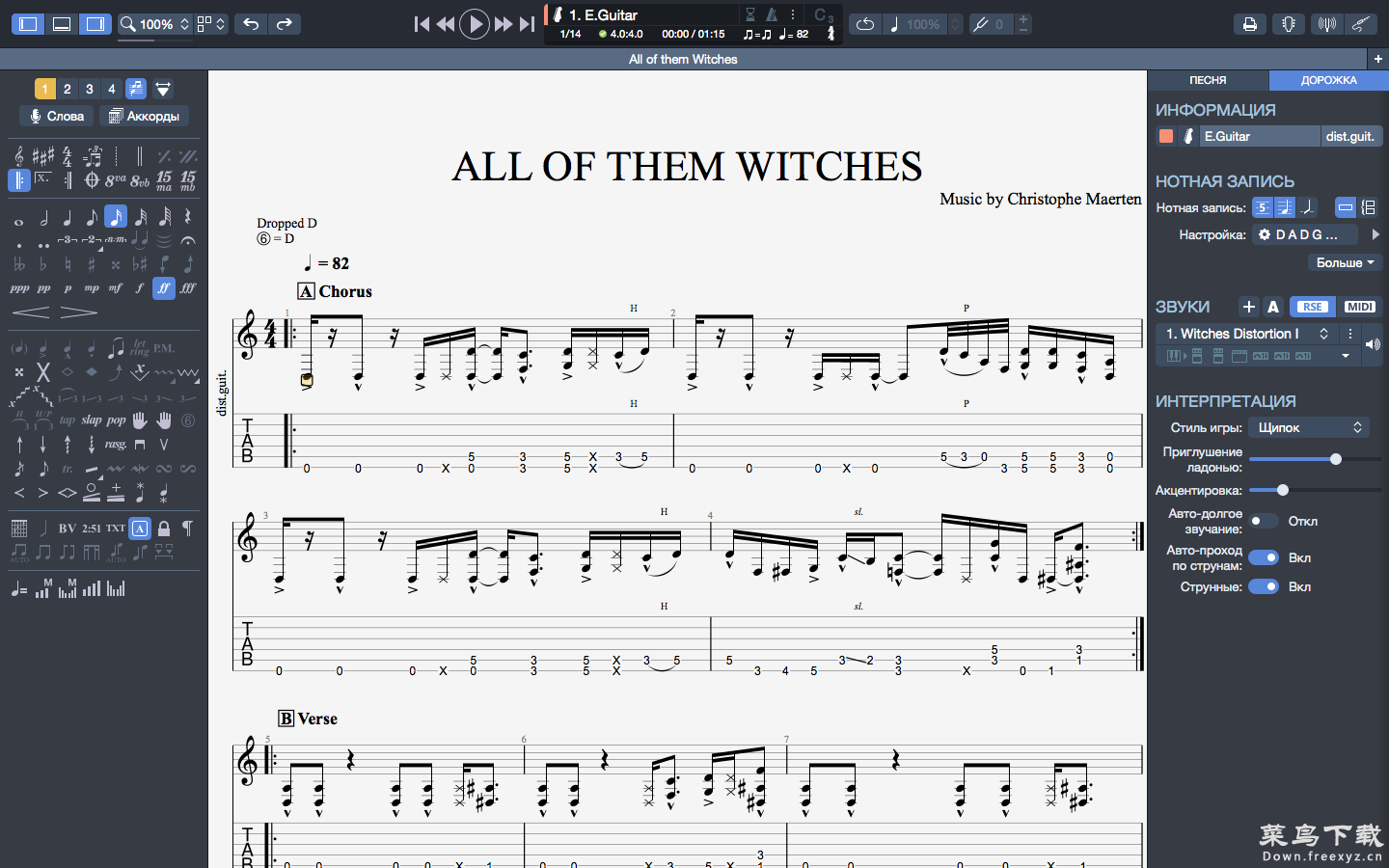Open the Стиль игры Щипок dropdown

(x=1309, y=427)
